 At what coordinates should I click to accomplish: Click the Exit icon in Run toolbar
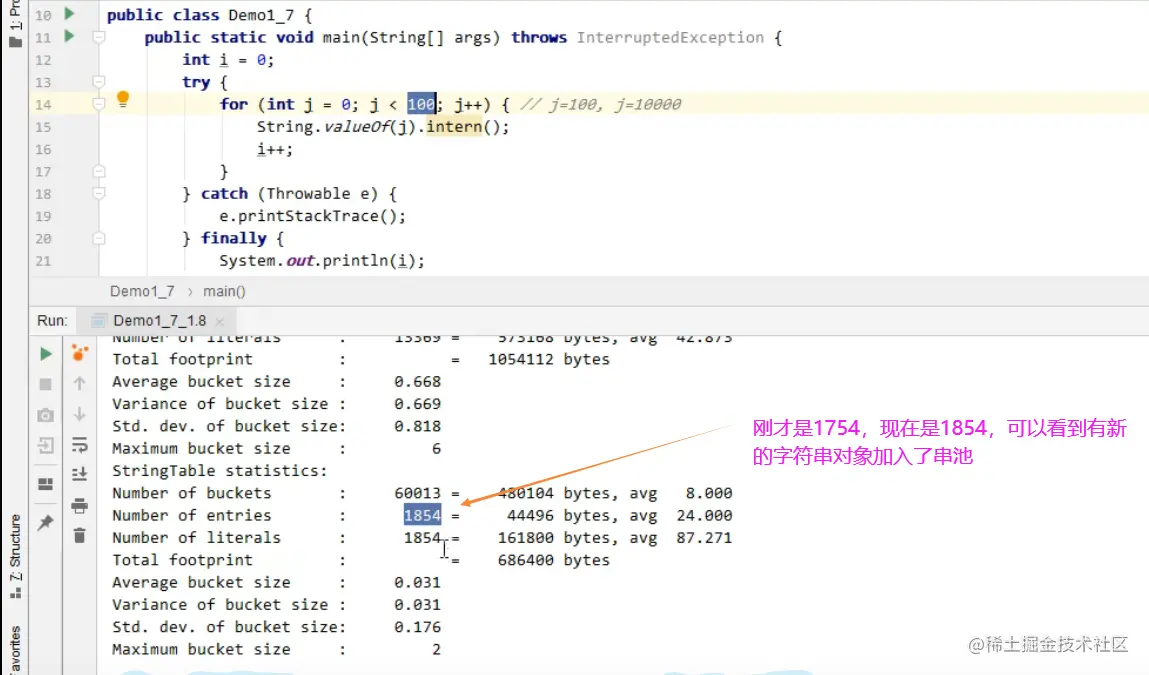tap(45, 446)
